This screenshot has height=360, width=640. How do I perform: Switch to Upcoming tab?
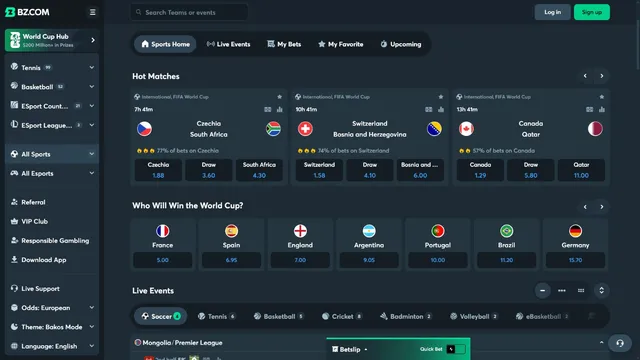pyautogui.click(x=401, y=44)
